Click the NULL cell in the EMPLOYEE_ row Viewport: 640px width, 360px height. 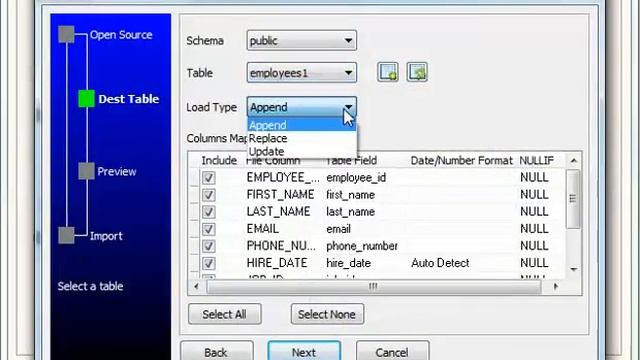pyautogui.click(x=534, y=178)
